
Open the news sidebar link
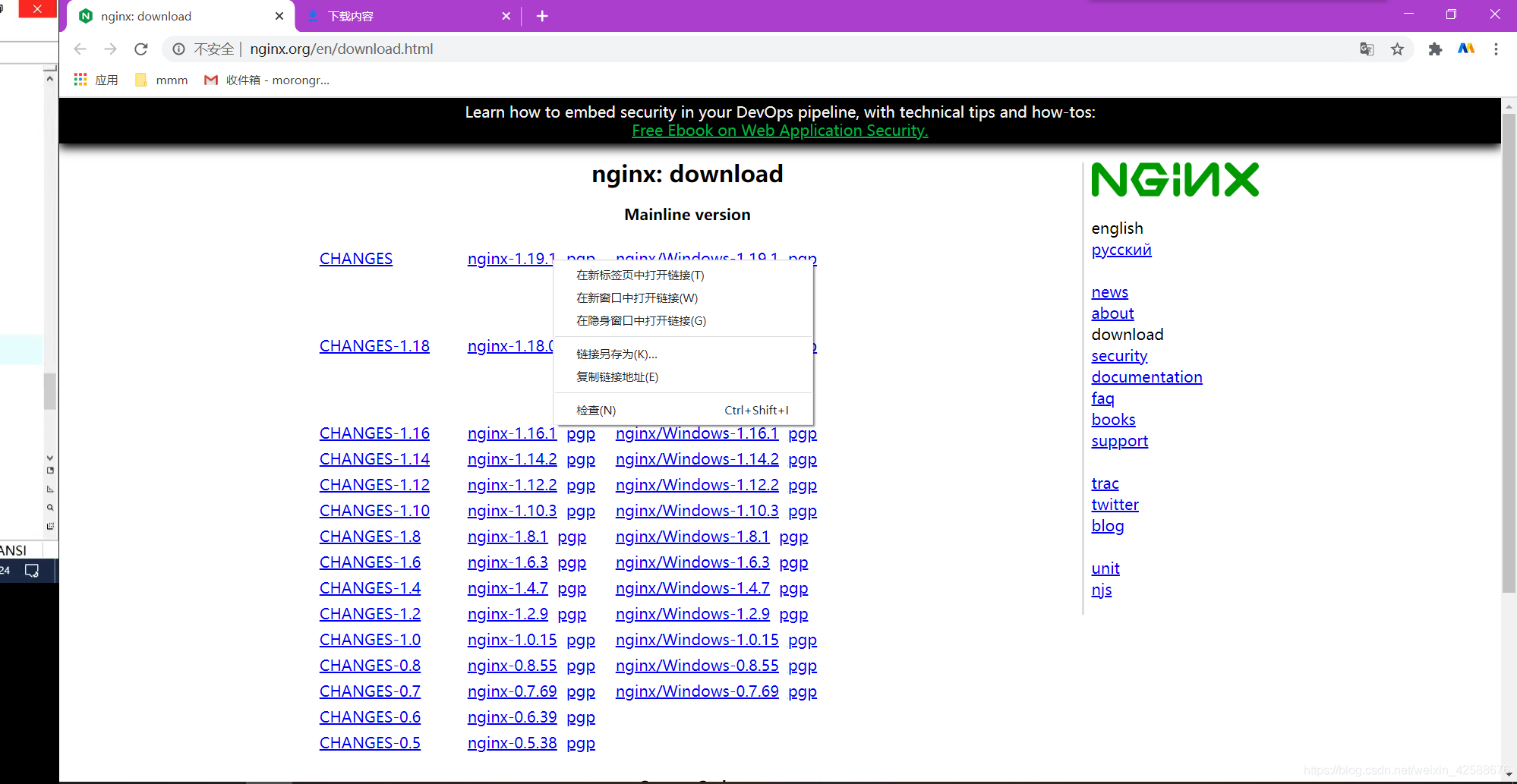pyautogui.click(x=1109, y=292)
